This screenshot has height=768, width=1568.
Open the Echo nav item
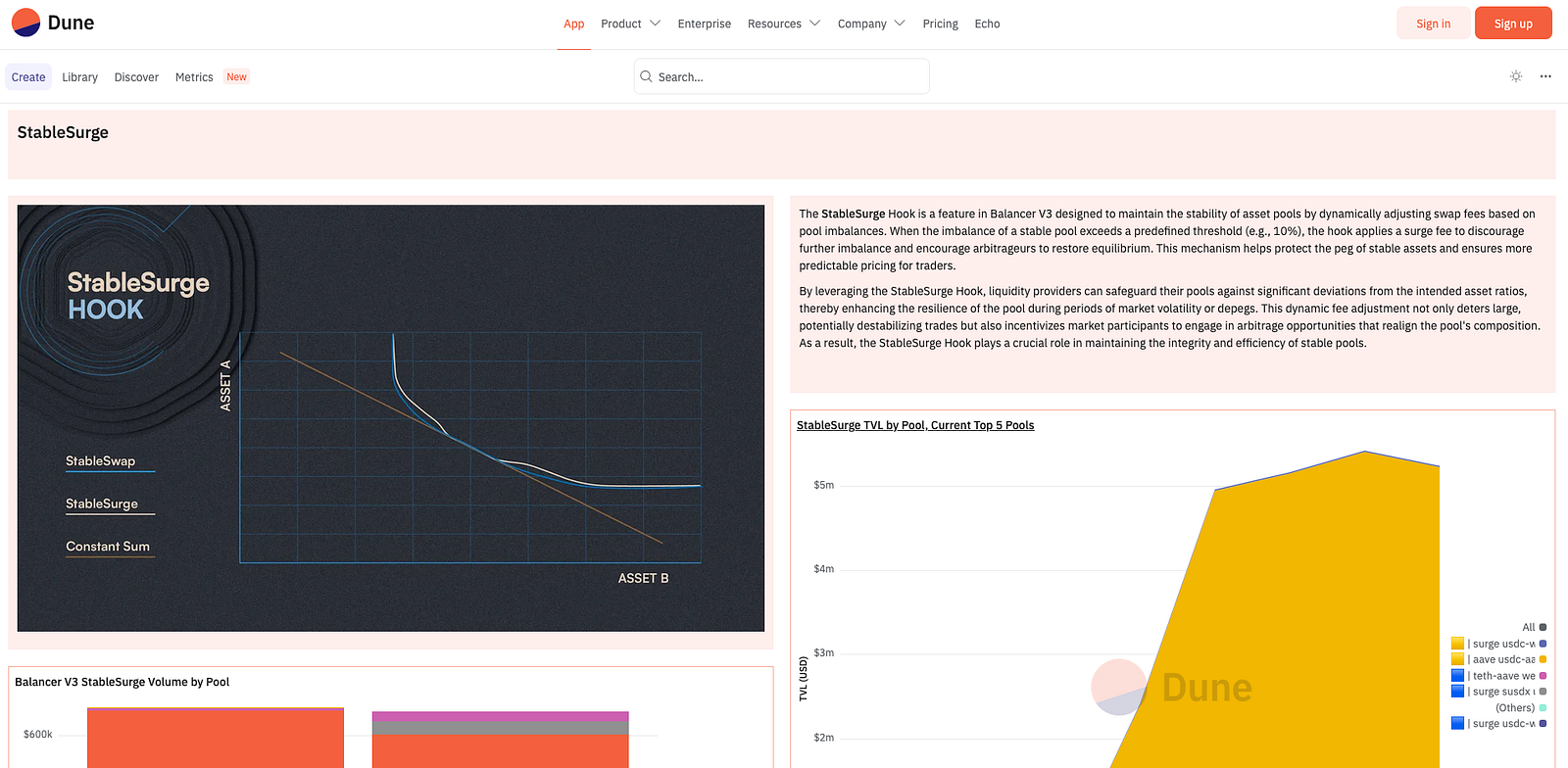[x=988, y=24]
